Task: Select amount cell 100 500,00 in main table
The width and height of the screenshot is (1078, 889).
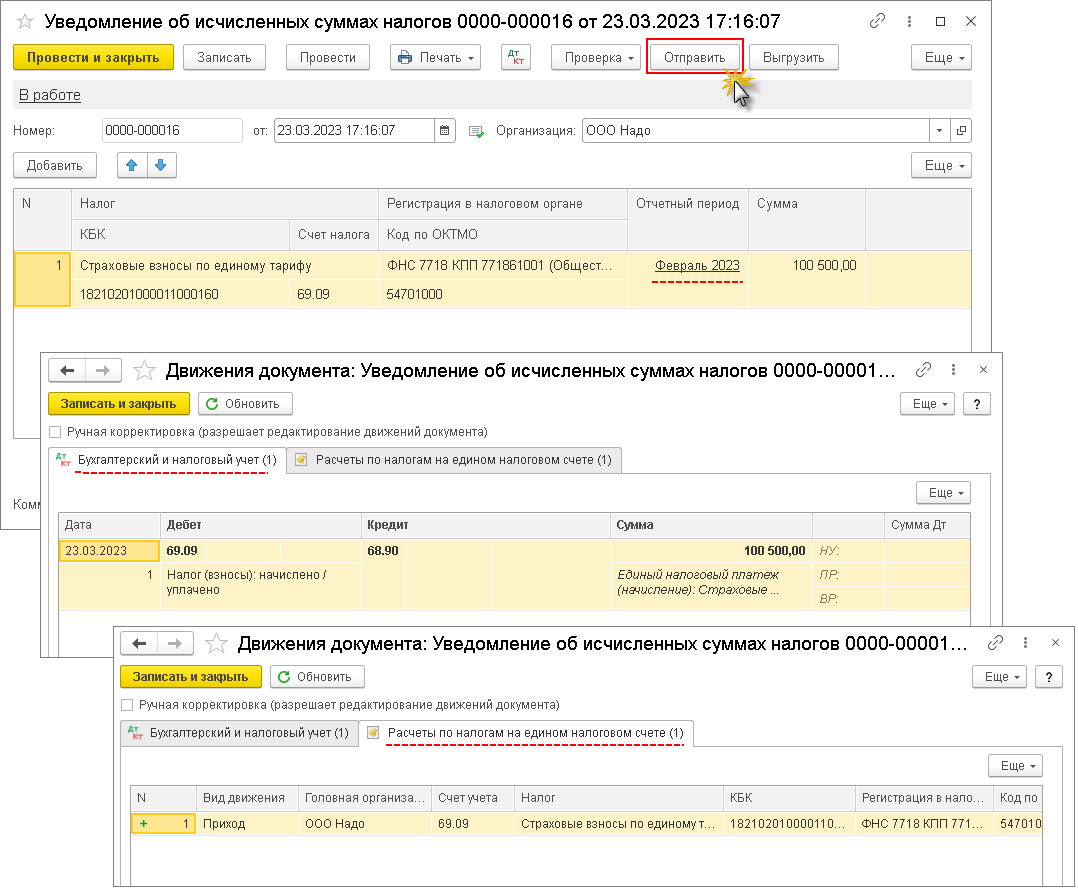Action: 806,265
